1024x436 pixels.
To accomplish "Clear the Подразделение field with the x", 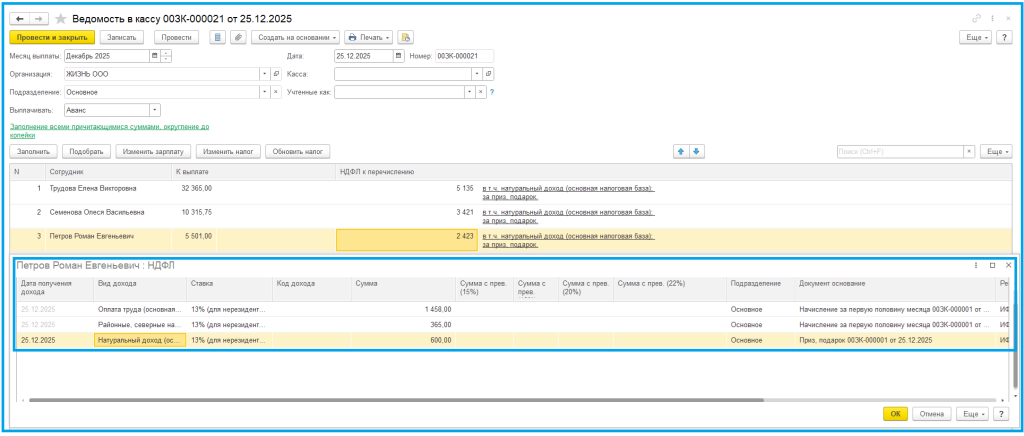I will pyautogui.click(x=275, y=92).
